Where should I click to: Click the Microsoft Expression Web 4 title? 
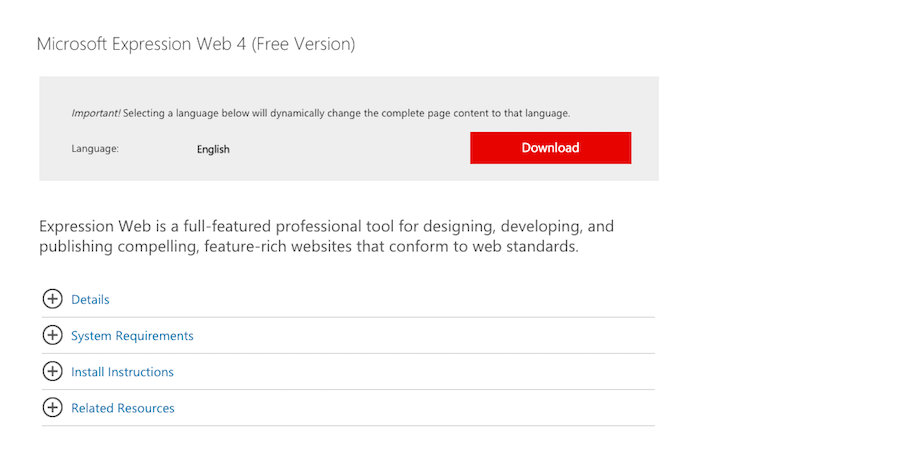196,44
